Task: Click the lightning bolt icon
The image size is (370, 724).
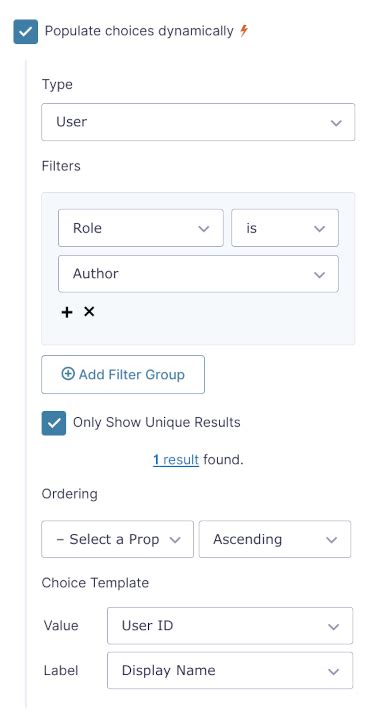Action: (x=244, y=31)
